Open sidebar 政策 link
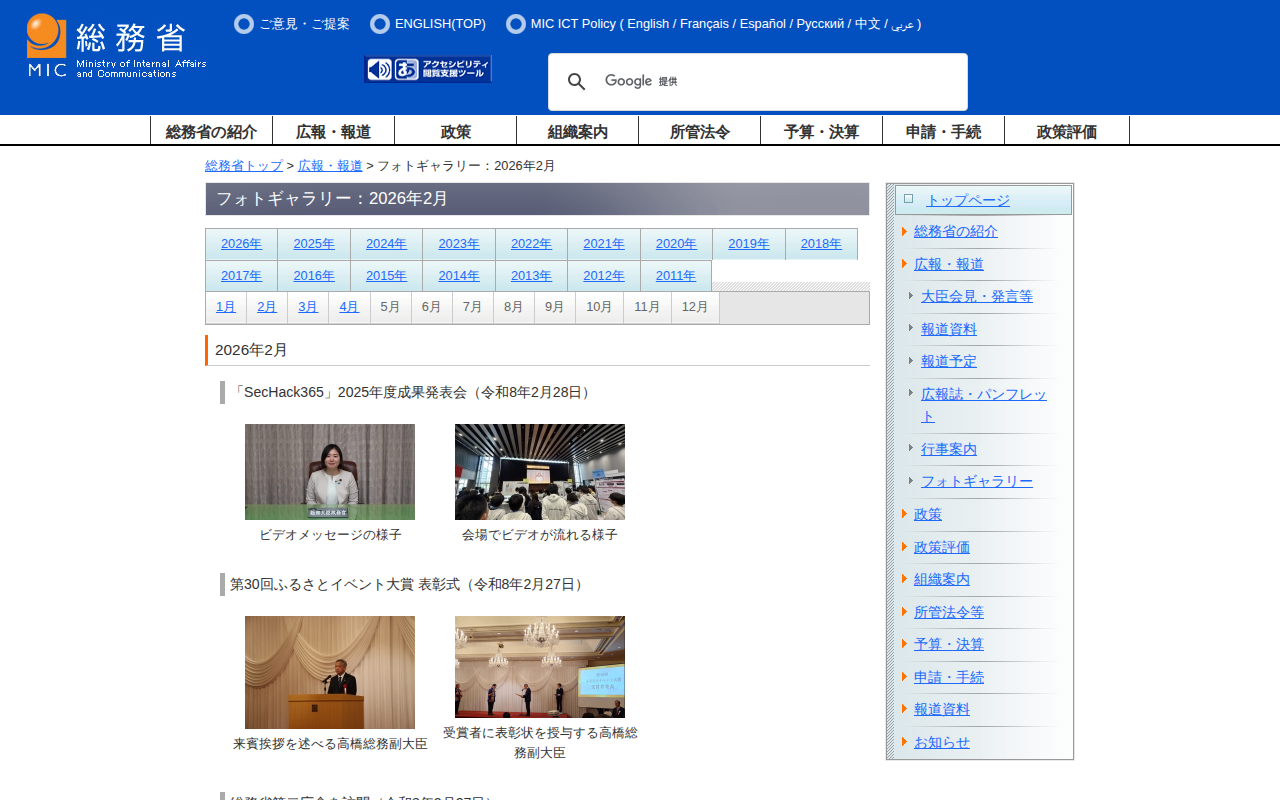The image size is (1280, 800). click(x=928, y=515)
